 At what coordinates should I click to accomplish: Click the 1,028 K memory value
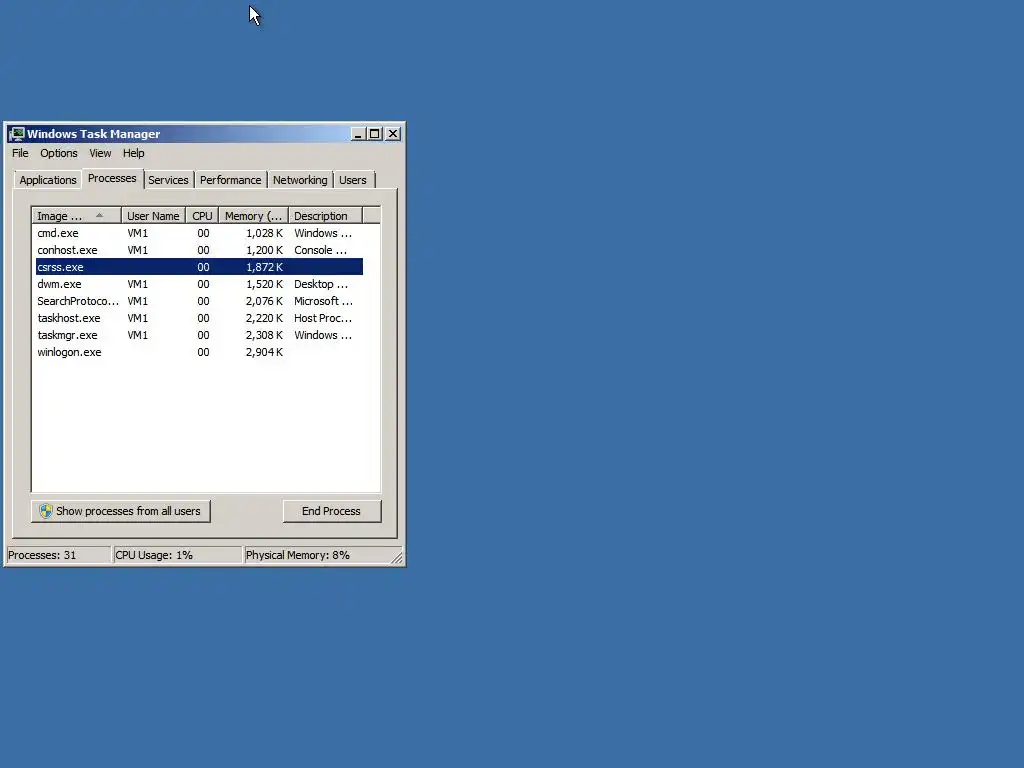tap(264, 233)
